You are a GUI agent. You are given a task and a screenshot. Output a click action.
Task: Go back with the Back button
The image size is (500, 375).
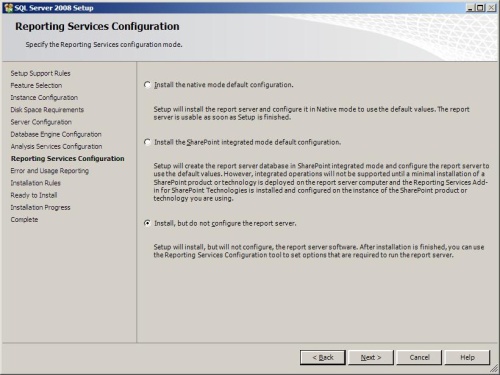323,357
